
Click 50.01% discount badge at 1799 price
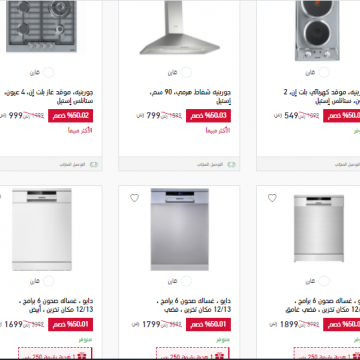[208, 324]
